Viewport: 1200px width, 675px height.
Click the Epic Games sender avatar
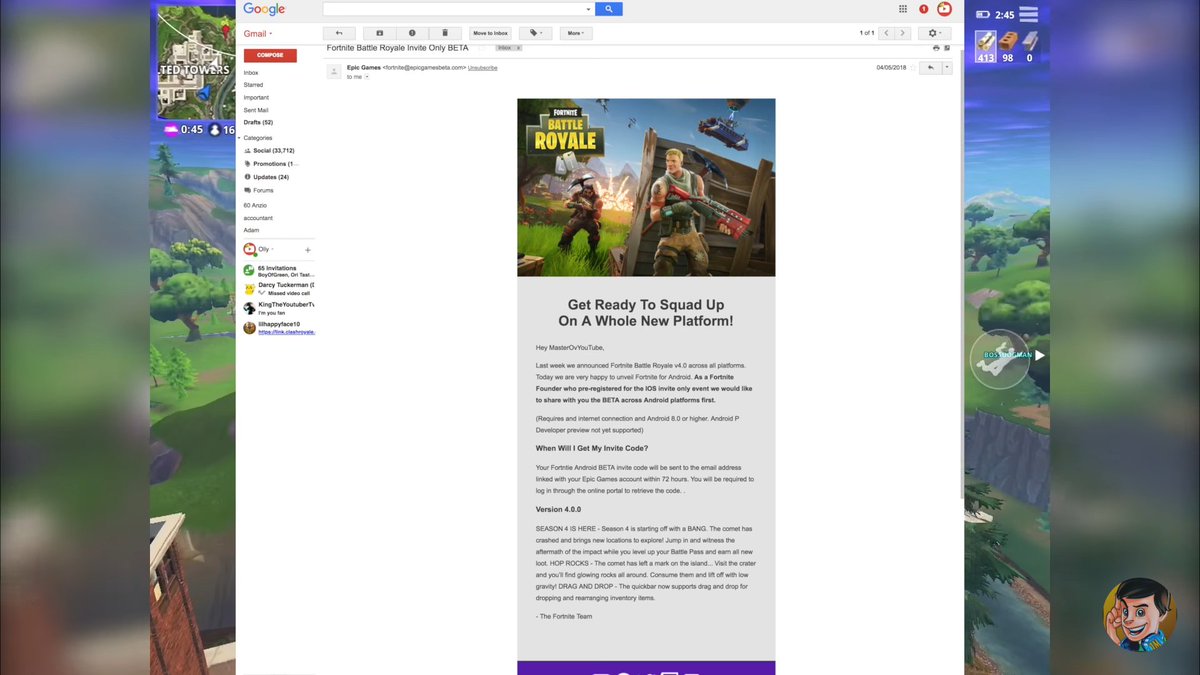point(334,72)
